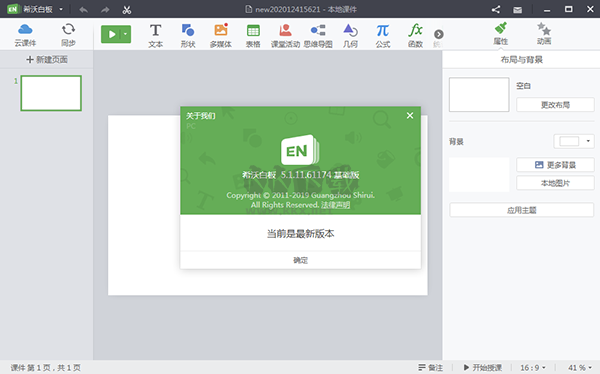Click the 更多背景 more backgrounds button
Screen dimensions: 600x374
pos(555,165)
